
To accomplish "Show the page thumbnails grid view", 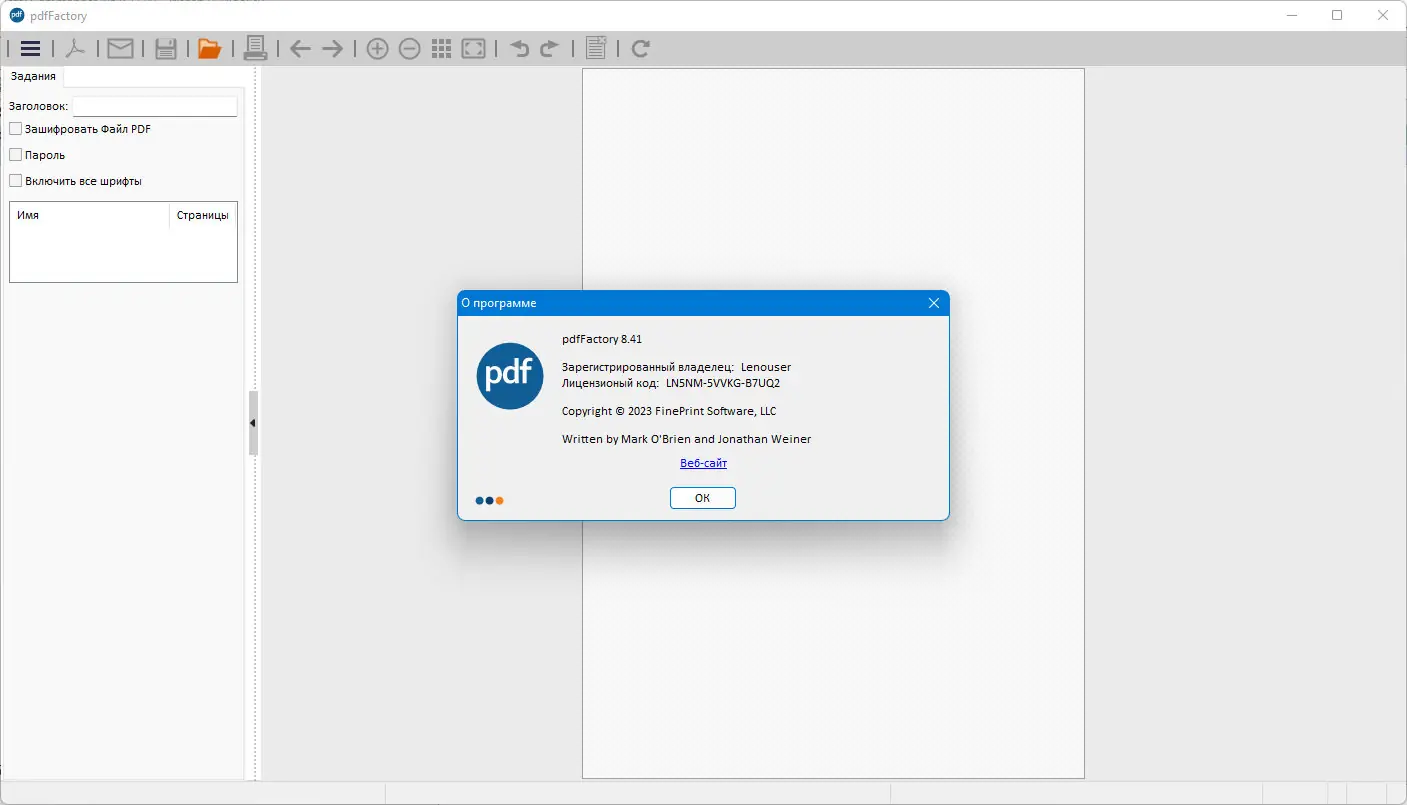I will pos(441,48).
